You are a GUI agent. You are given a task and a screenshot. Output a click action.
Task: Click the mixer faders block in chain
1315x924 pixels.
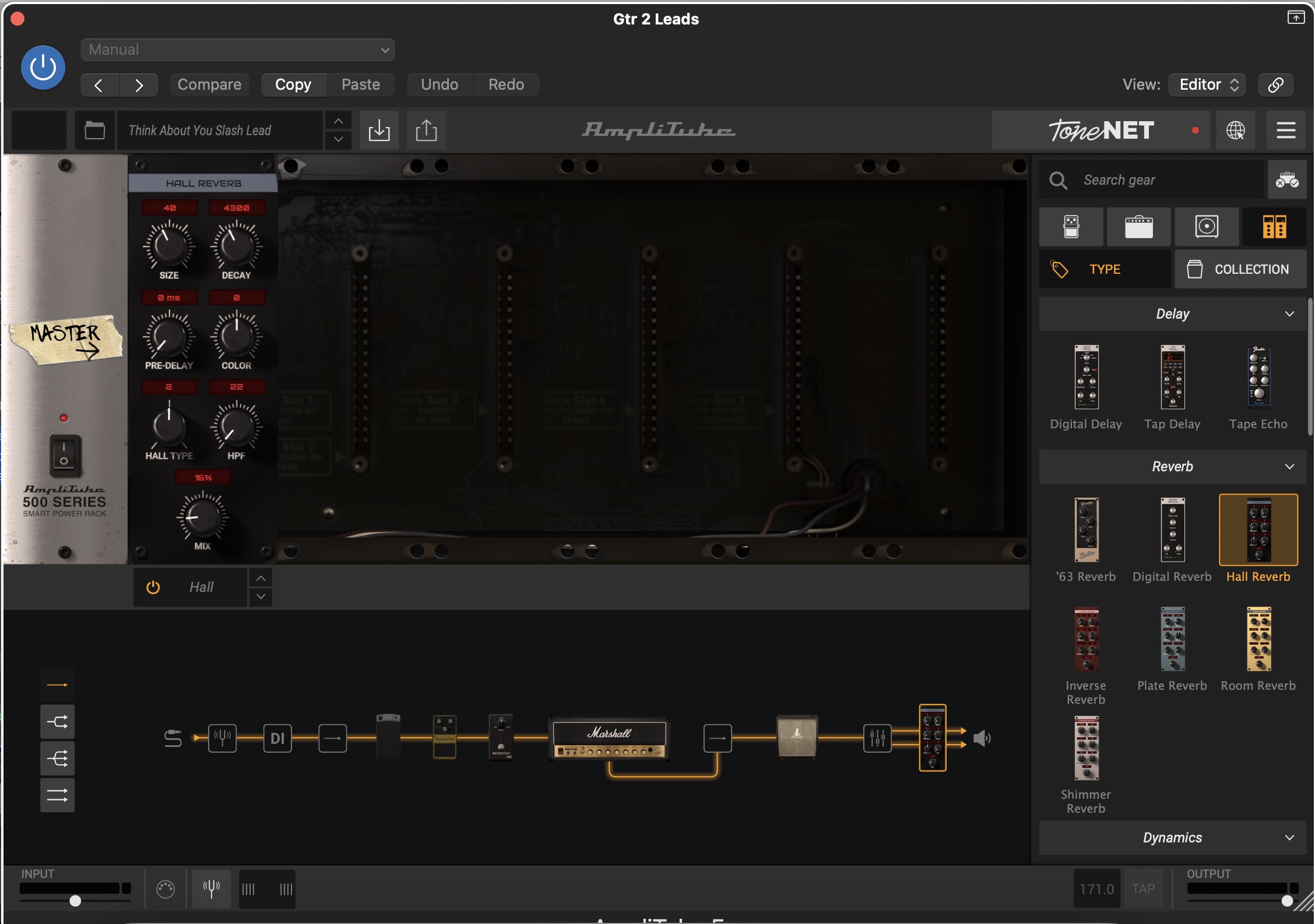click(877, 738)
